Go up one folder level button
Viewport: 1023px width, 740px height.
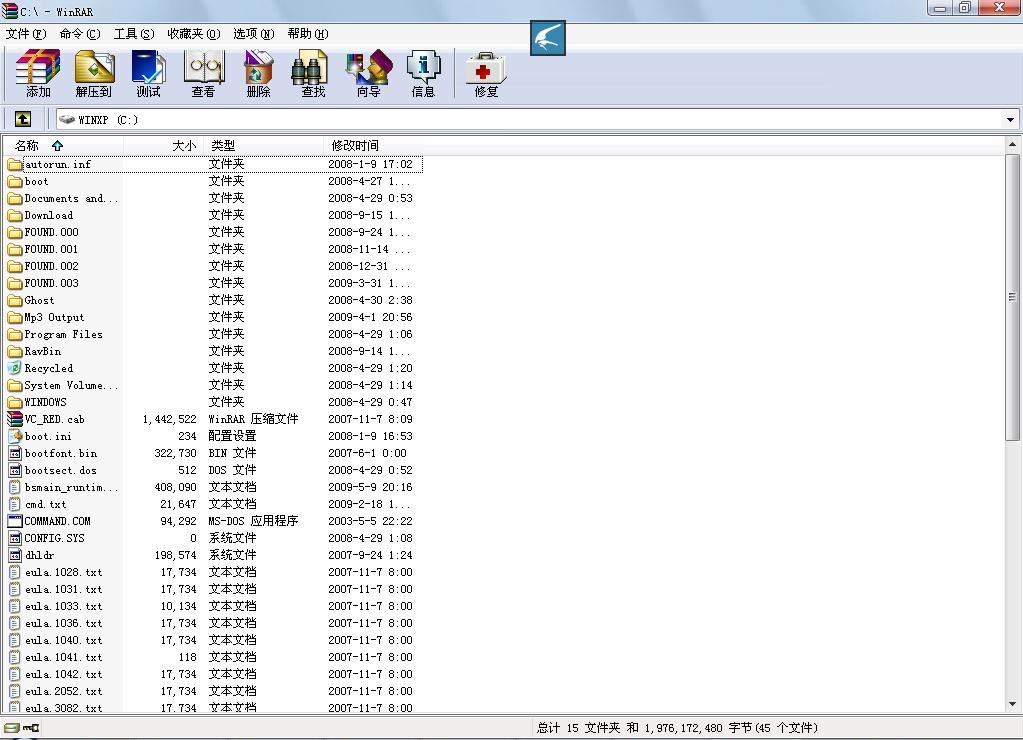coord(23,119)
